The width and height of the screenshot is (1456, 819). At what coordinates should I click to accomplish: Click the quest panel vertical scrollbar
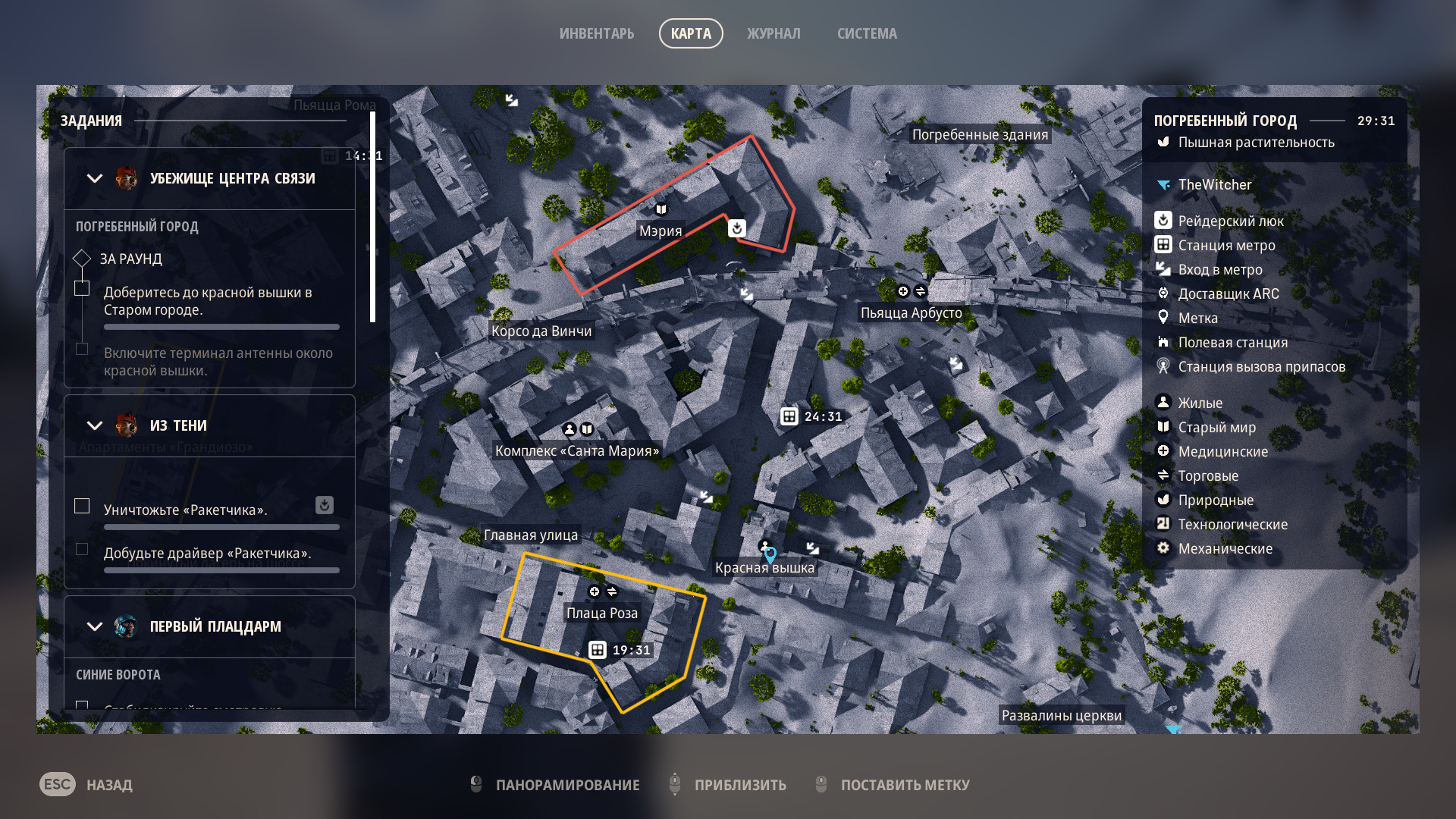[x=372, y=217]
